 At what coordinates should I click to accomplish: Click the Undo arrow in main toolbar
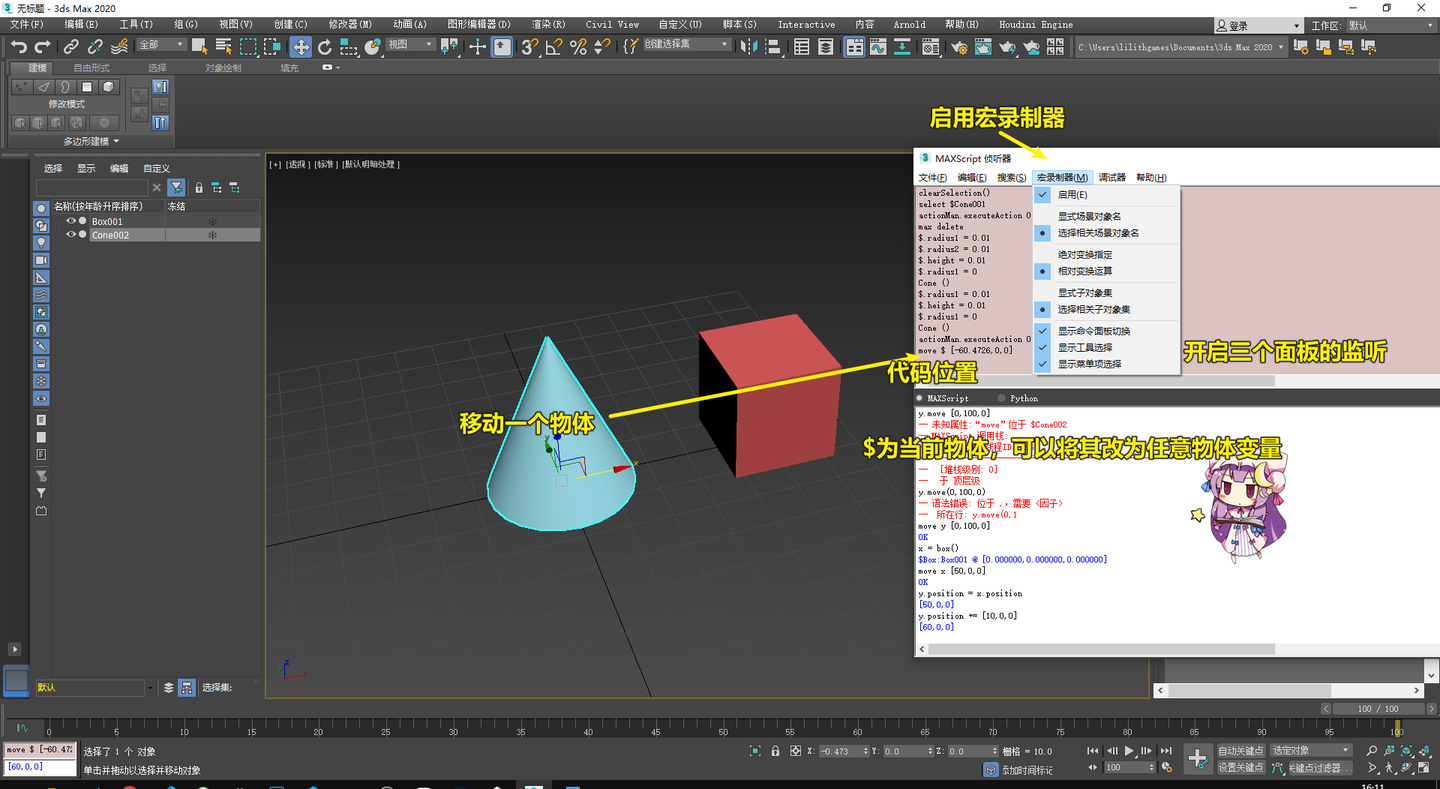(x=19, y=46)
